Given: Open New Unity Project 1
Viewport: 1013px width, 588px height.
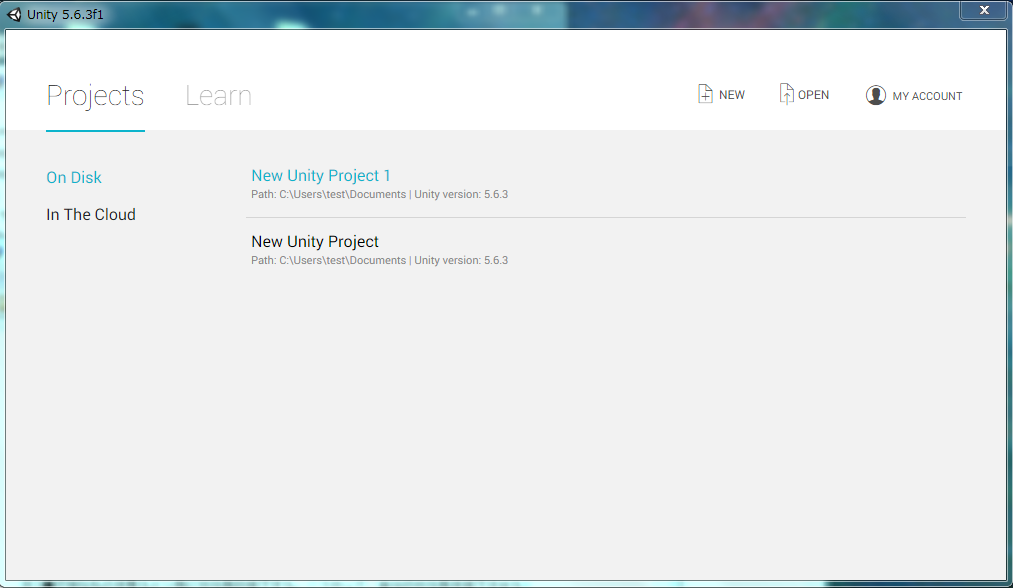Looking at the screenshot, I should click(320, 176).
